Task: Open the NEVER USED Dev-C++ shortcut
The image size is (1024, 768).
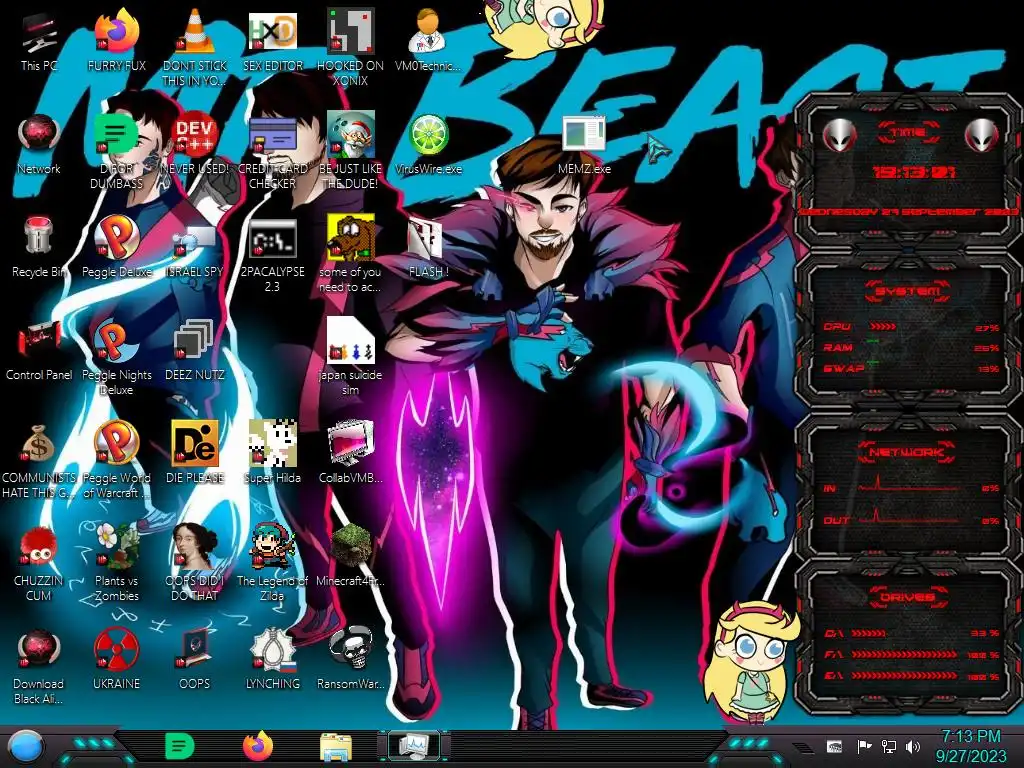Action: click(195, 144)
